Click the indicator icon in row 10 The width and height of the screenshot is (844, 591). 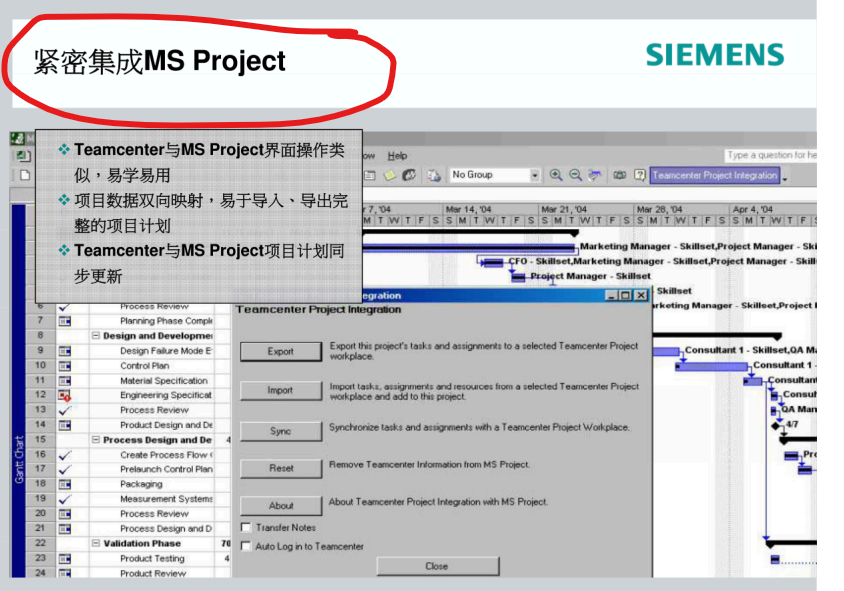point(65,366)
